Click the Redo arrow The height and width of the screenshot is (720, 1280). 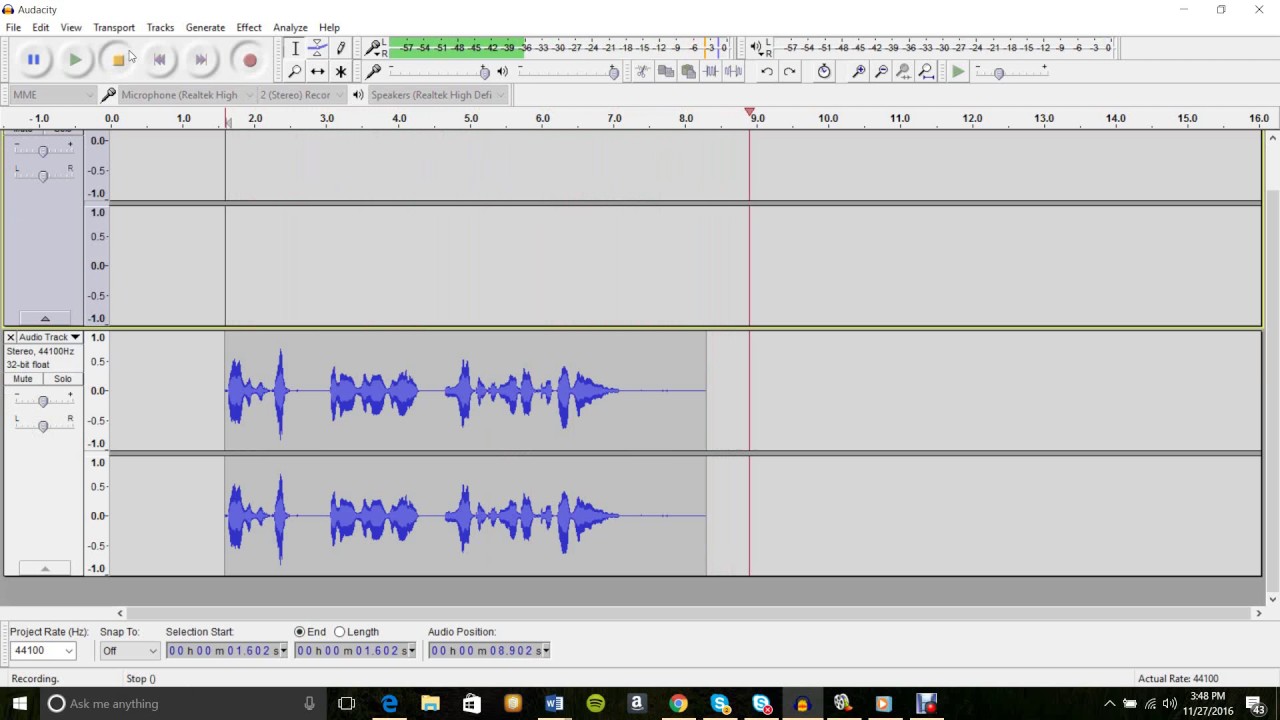coord(789,71)
